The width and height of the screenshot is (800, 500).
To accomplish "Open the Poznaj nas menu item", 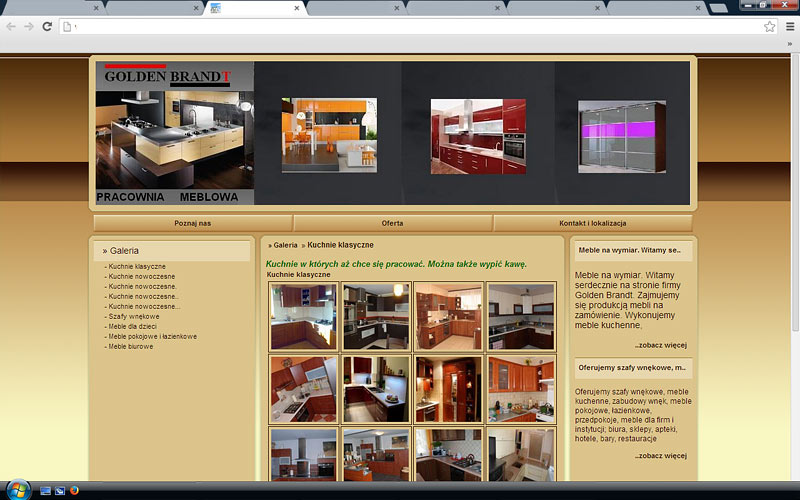I will click(x=193, y=223).
